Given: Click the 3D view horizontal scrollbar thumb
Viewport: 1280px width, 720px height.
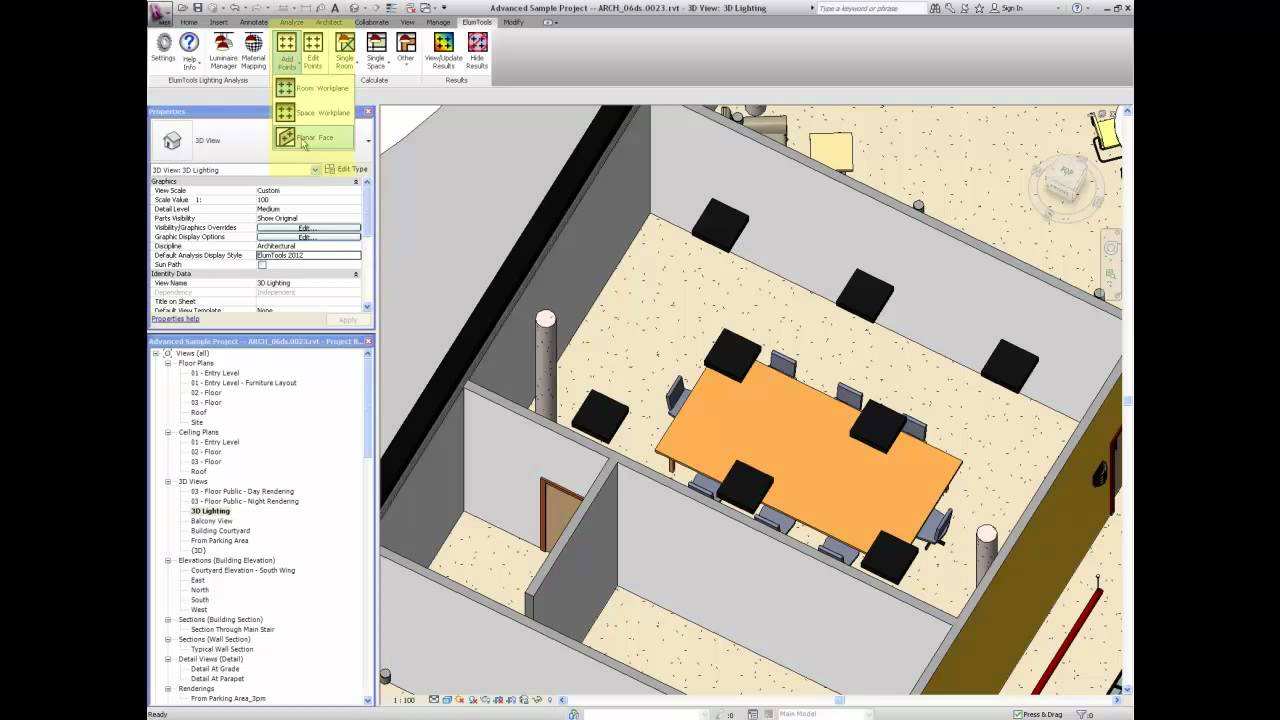Looking at the screenshot, I should [x=840, y=700].
